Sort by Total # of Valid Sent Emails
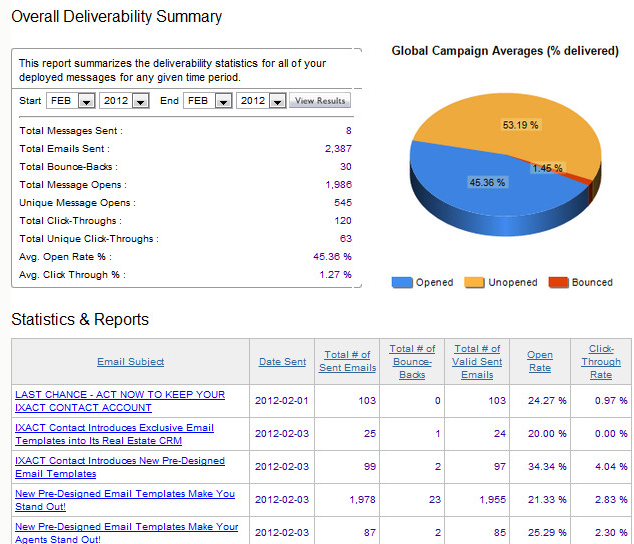634x544 pixels. (477, 361)
